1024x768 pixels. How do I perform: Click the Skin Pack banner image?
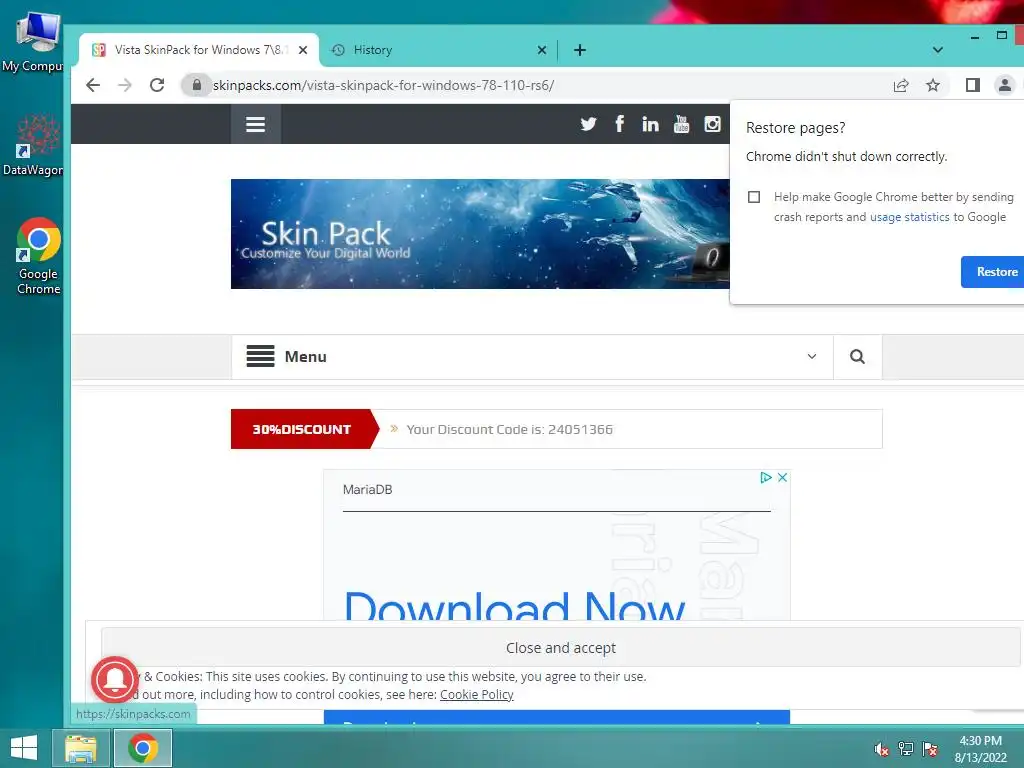coord(480,234)
